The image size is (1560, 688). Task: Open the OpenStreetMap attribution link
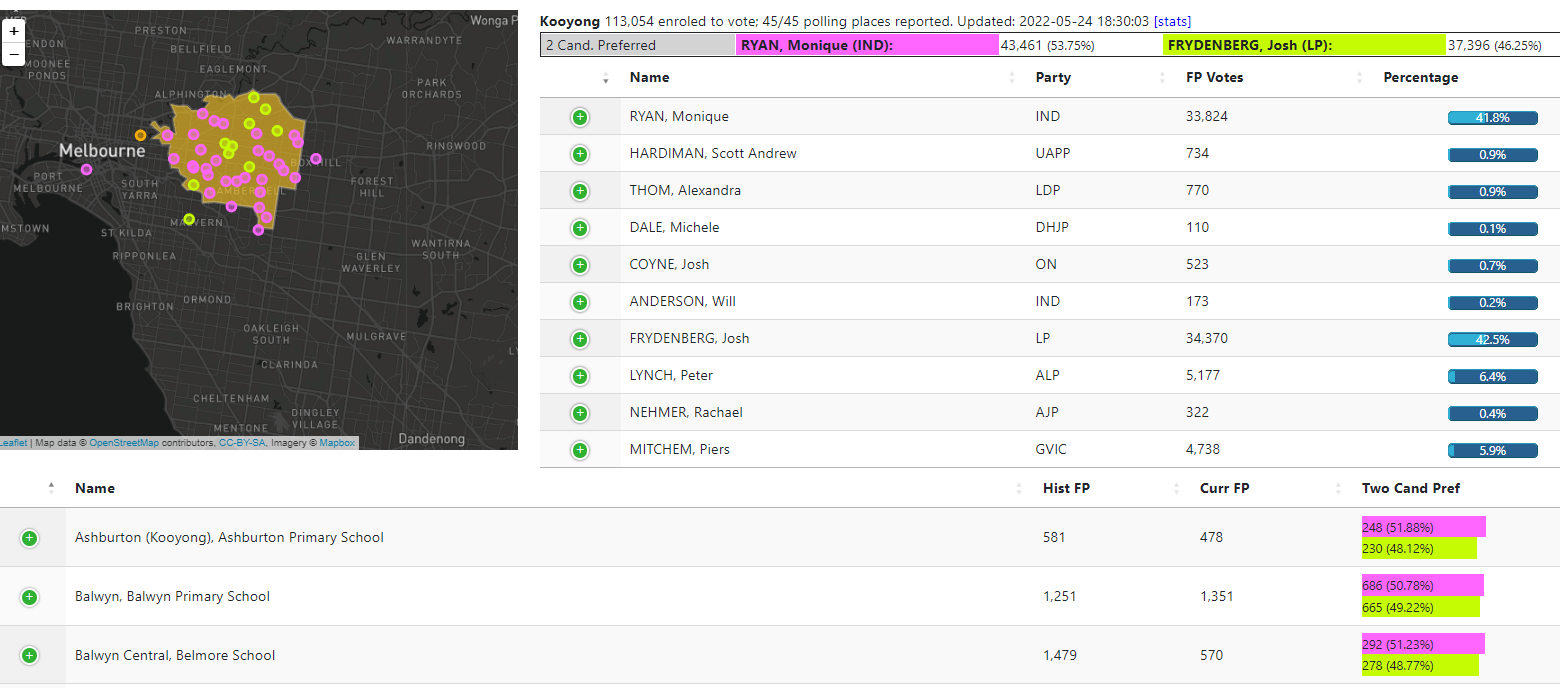coord(124,443)
